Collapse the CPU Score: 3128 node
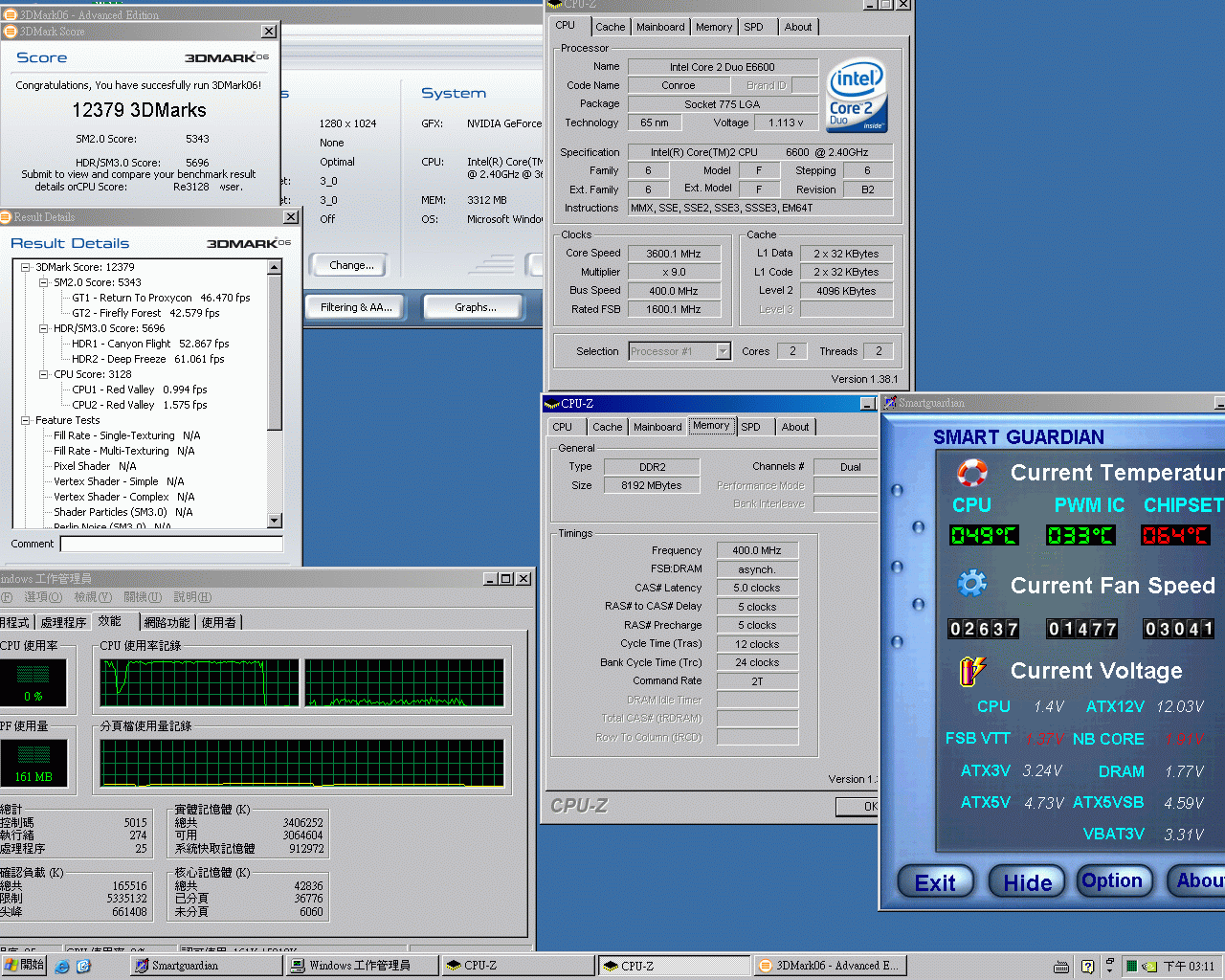 43,374
